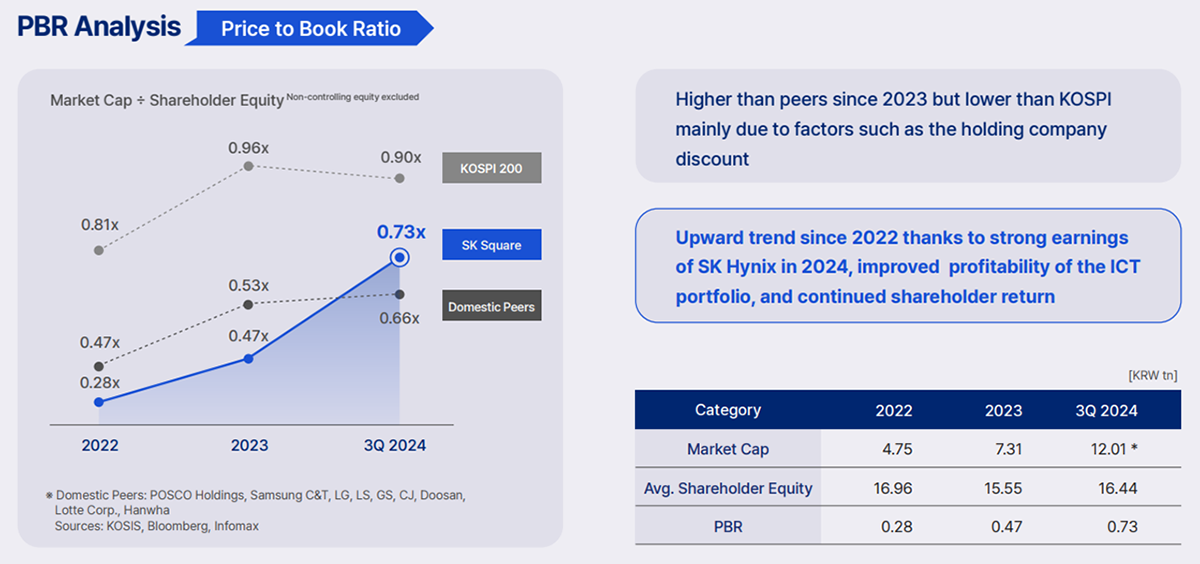The width and height of the screenshot is (1200, 564).
Task: Select the PBR Analysis title
Action: click(x=99, y=28)
